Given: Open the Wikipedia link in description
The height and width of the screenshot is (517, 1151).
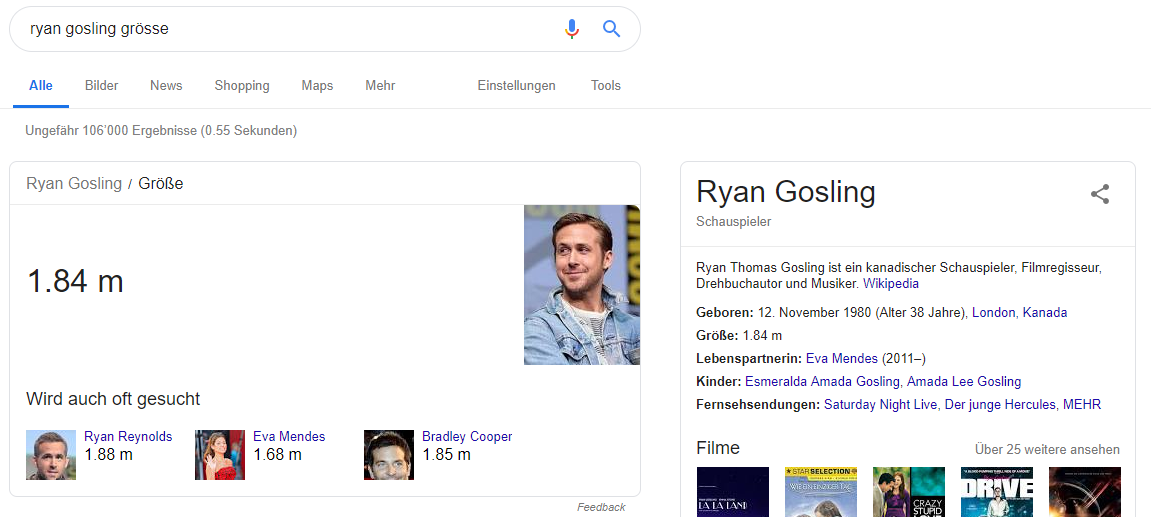Looking at the screenshot, I should pos(891,283).
